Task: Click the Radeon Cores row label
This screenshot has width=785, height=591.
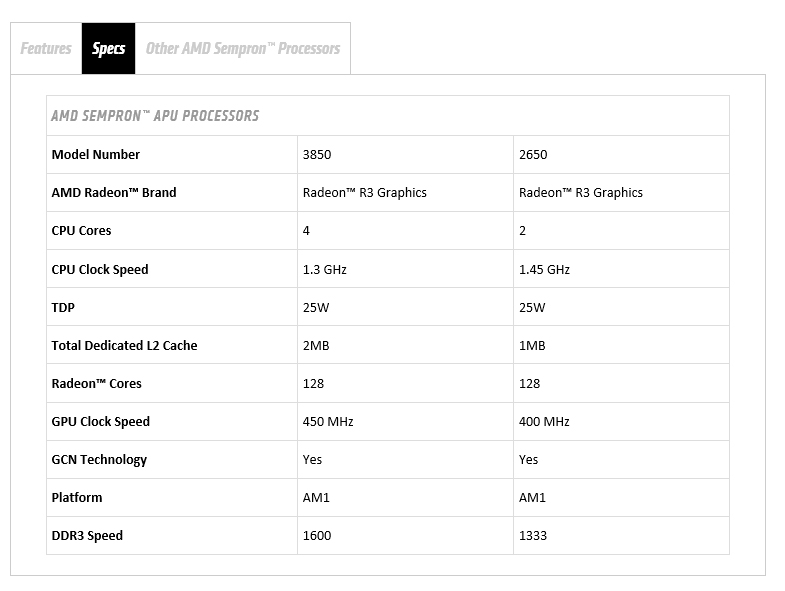Action: 97,384
